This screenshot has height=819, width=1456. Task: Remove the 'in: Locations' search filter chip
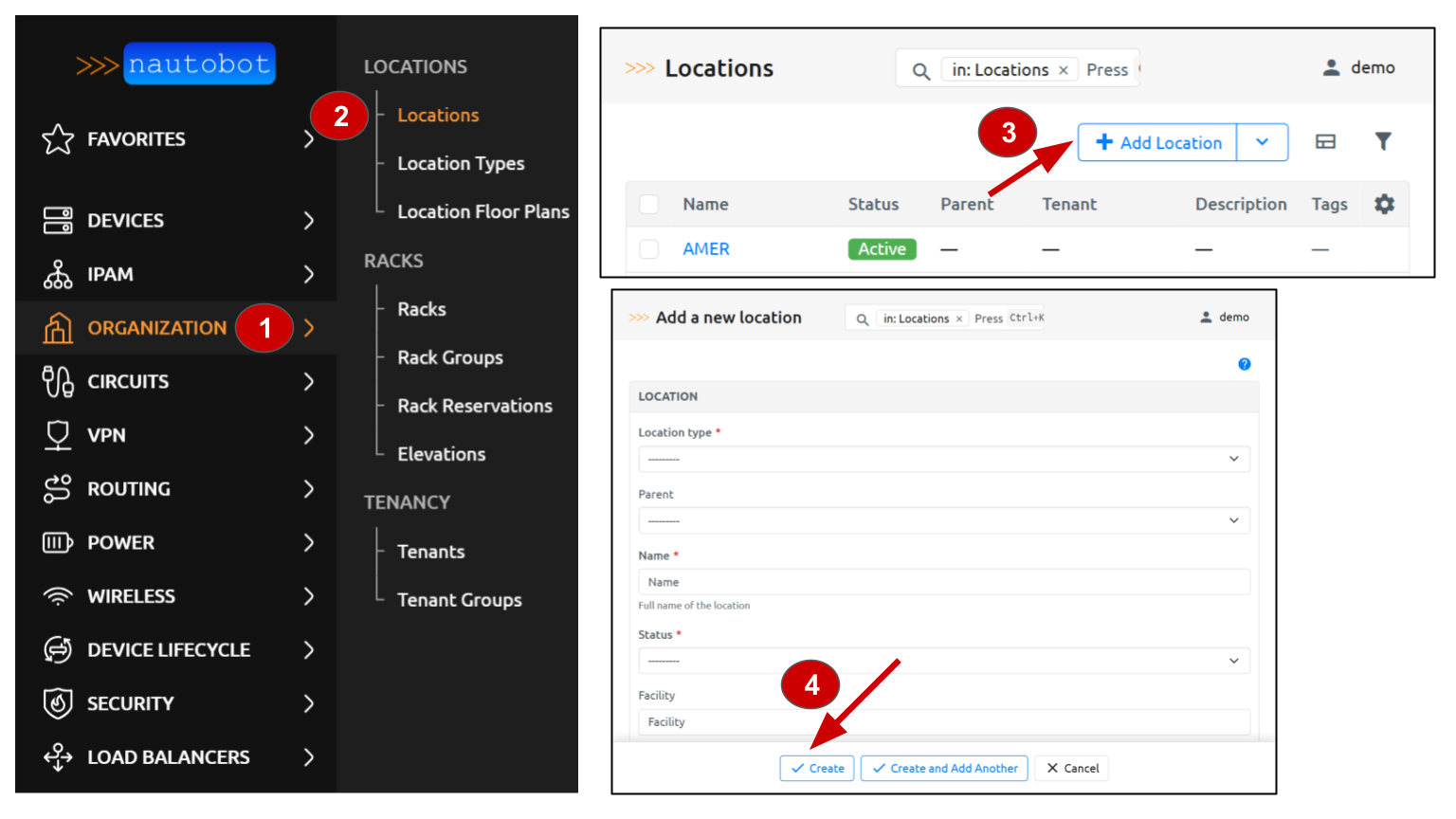1064,70
